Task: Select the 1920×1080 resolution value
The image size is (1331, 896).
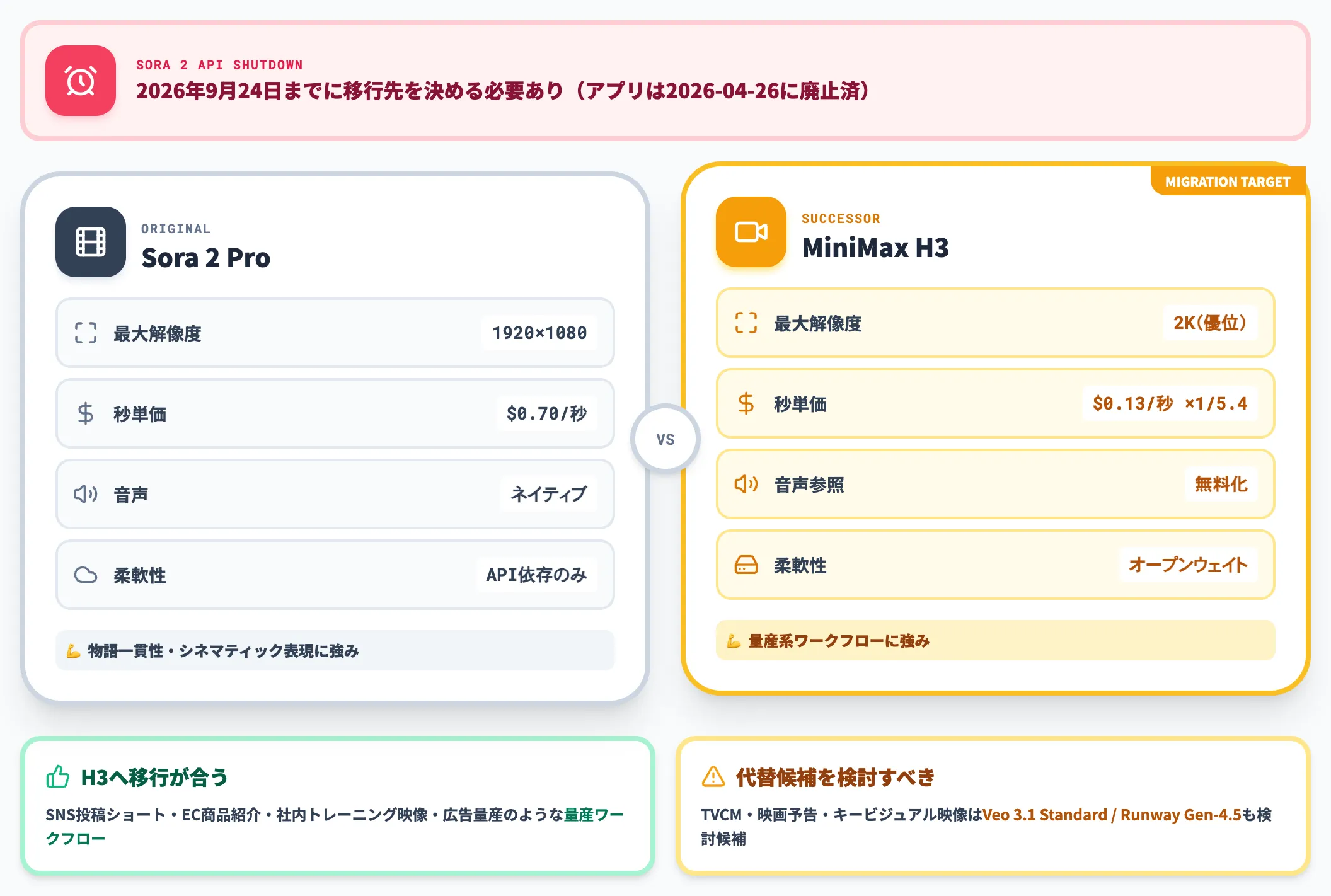Action: point(539,333)
